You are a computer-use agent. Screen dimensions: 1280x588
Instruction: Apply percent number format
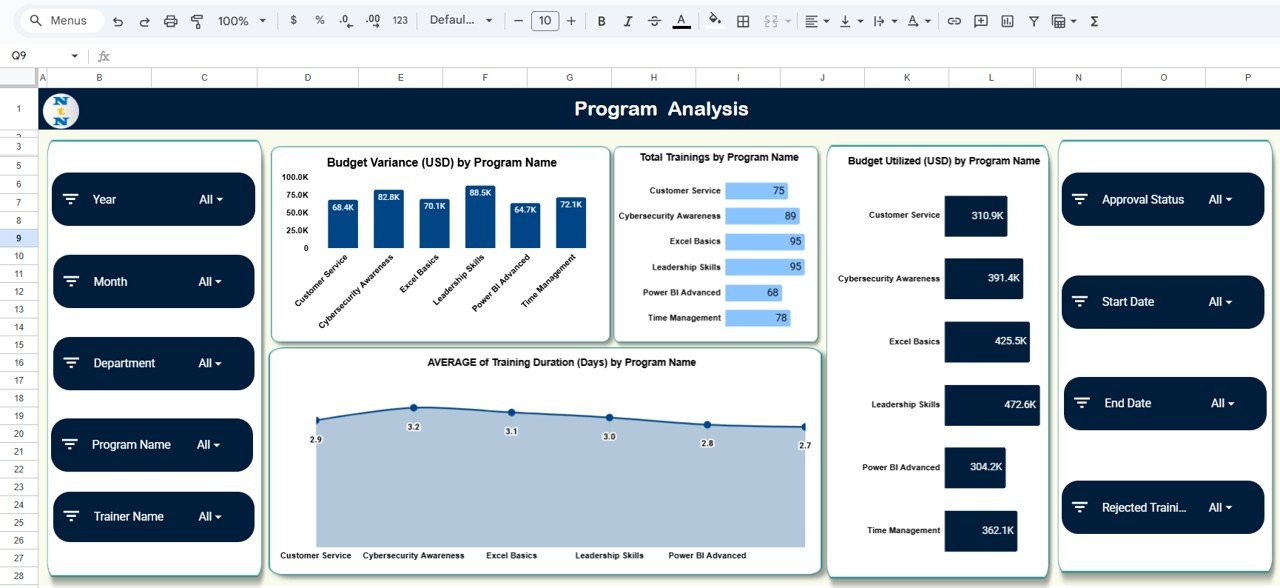(x=318, y=20)
